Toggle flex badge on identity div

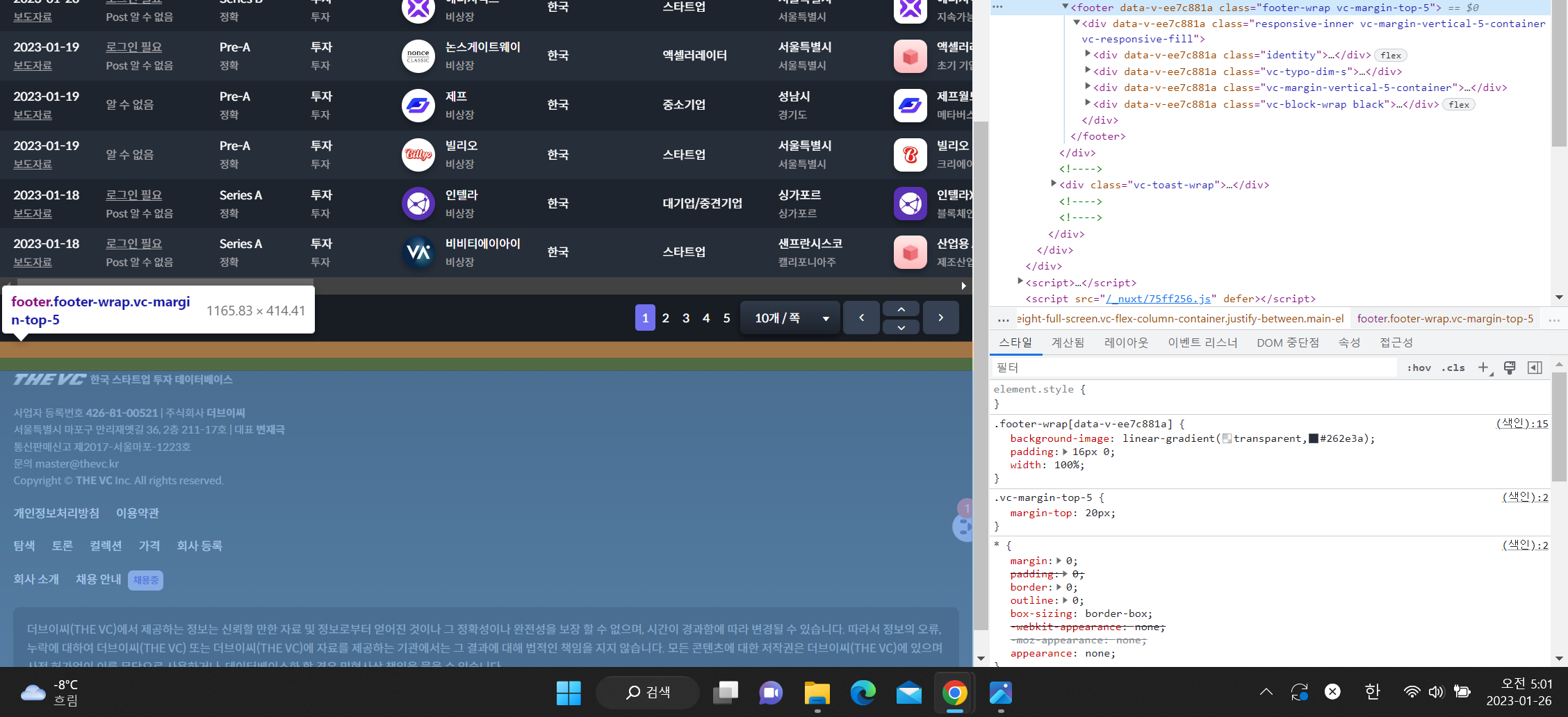pyautogui.click(x=1391, y=56)
